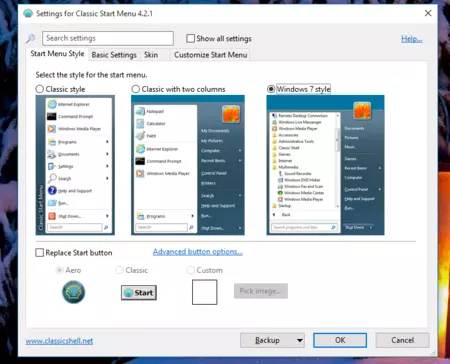Screen dimensions: 450x364
Task: Click the Search settings input field
Action: 108,38
